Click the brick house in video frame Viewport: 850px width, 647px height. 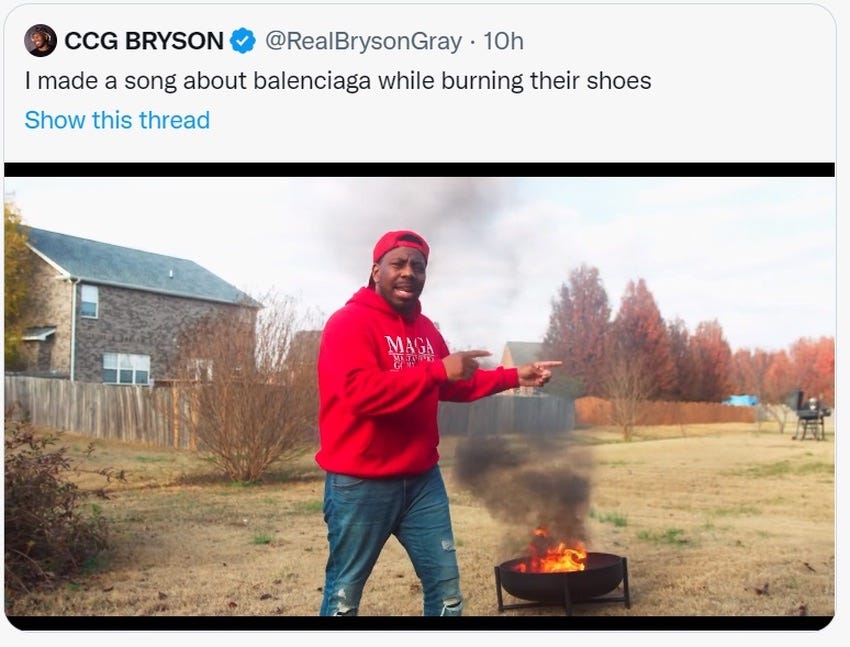[136, 308]
